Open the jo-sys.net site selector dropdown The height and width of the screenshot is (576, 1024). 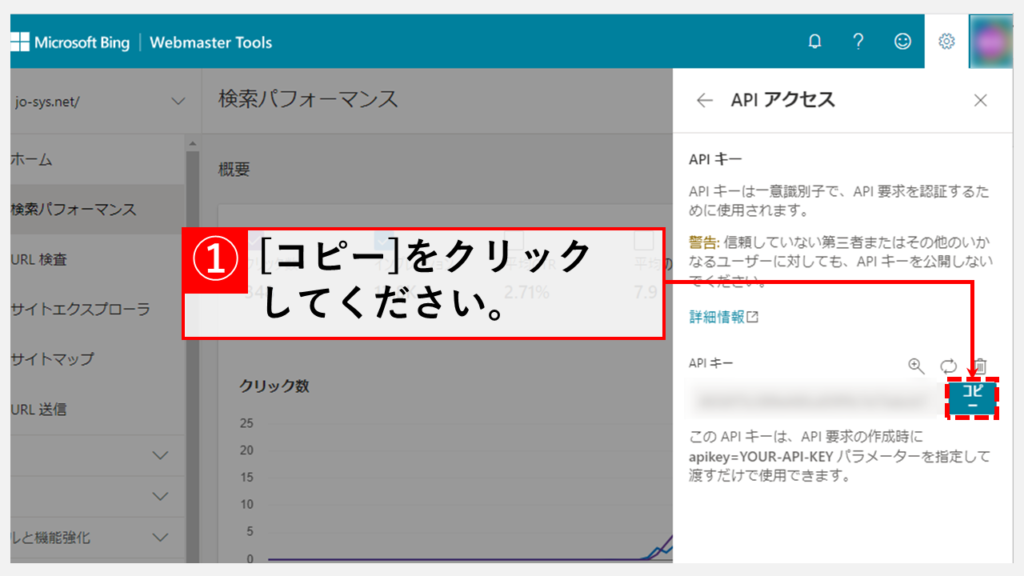pos(178,101)
